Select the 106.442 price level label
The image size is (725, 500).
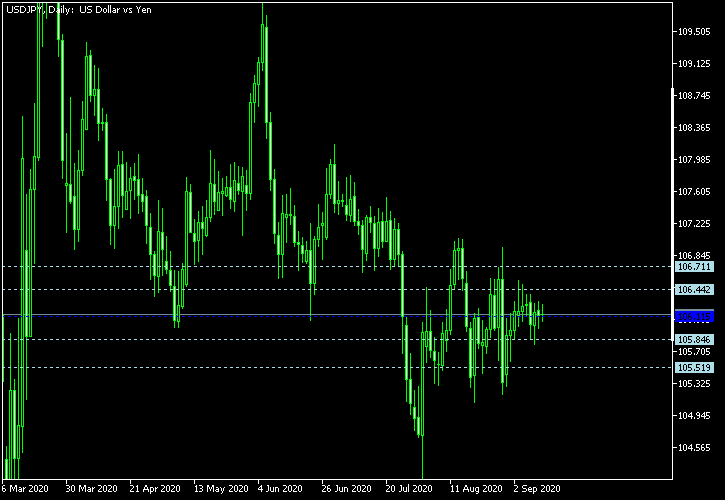pos(694,290)
